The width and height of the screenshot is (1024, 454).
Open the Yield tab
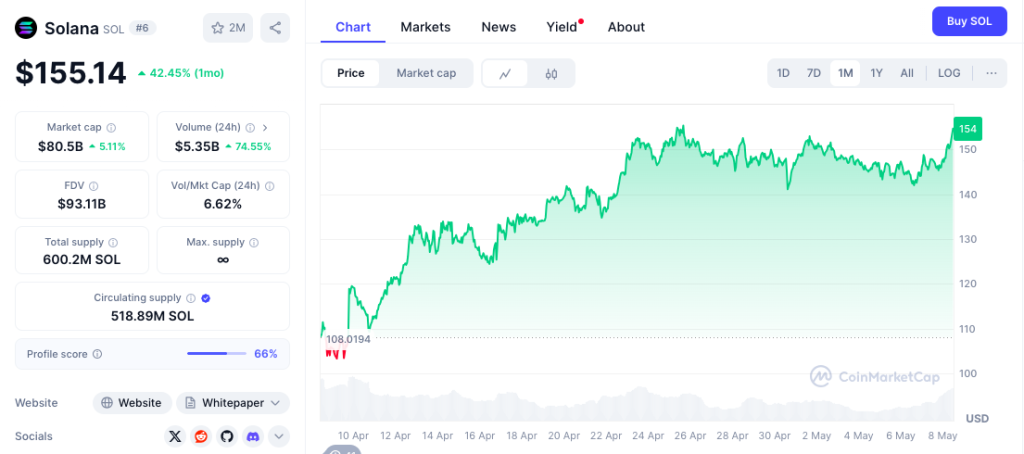coord(562,27)
